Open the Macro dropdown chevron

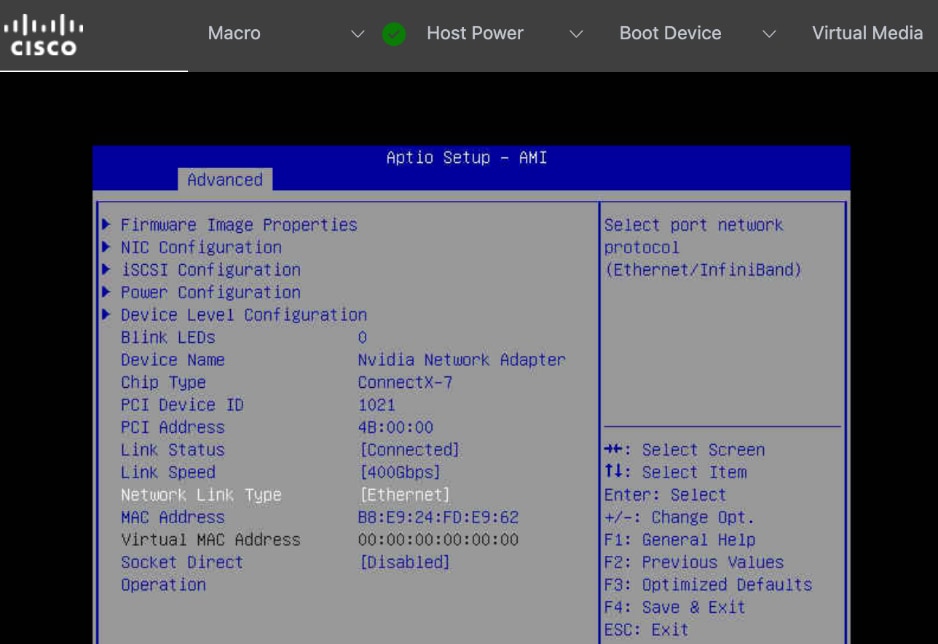pyautogui.click(x=358, y=33)
